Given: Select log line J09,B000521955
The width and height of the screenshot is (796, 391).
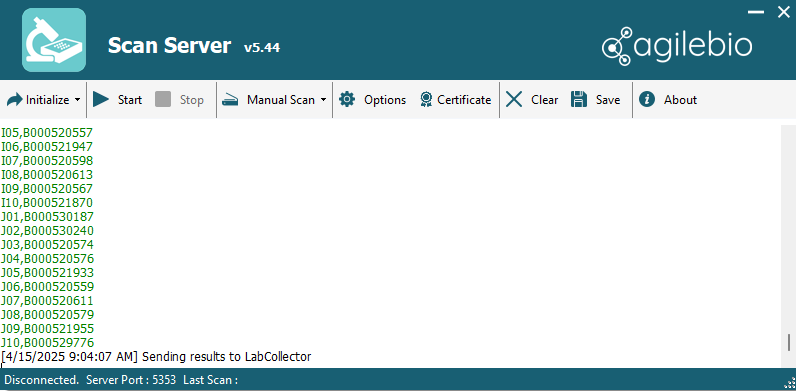Looking at the screenshot, I should (x=47, y=329).
